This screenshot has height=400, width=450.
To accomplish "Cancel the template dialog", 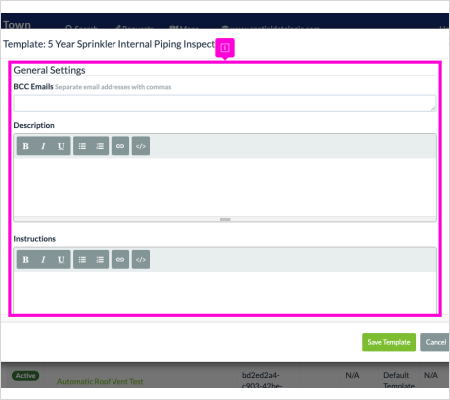I will click(x=435, y=342).
